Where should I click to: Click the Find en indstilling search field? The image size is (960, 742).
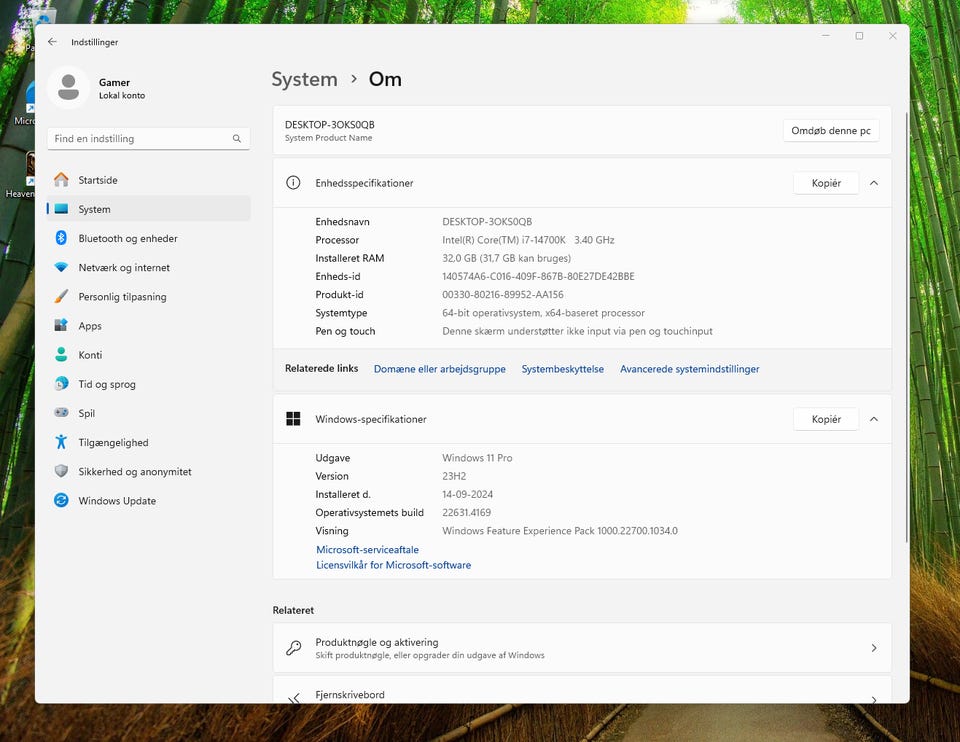pyautogui.click(x=140, y=139)
